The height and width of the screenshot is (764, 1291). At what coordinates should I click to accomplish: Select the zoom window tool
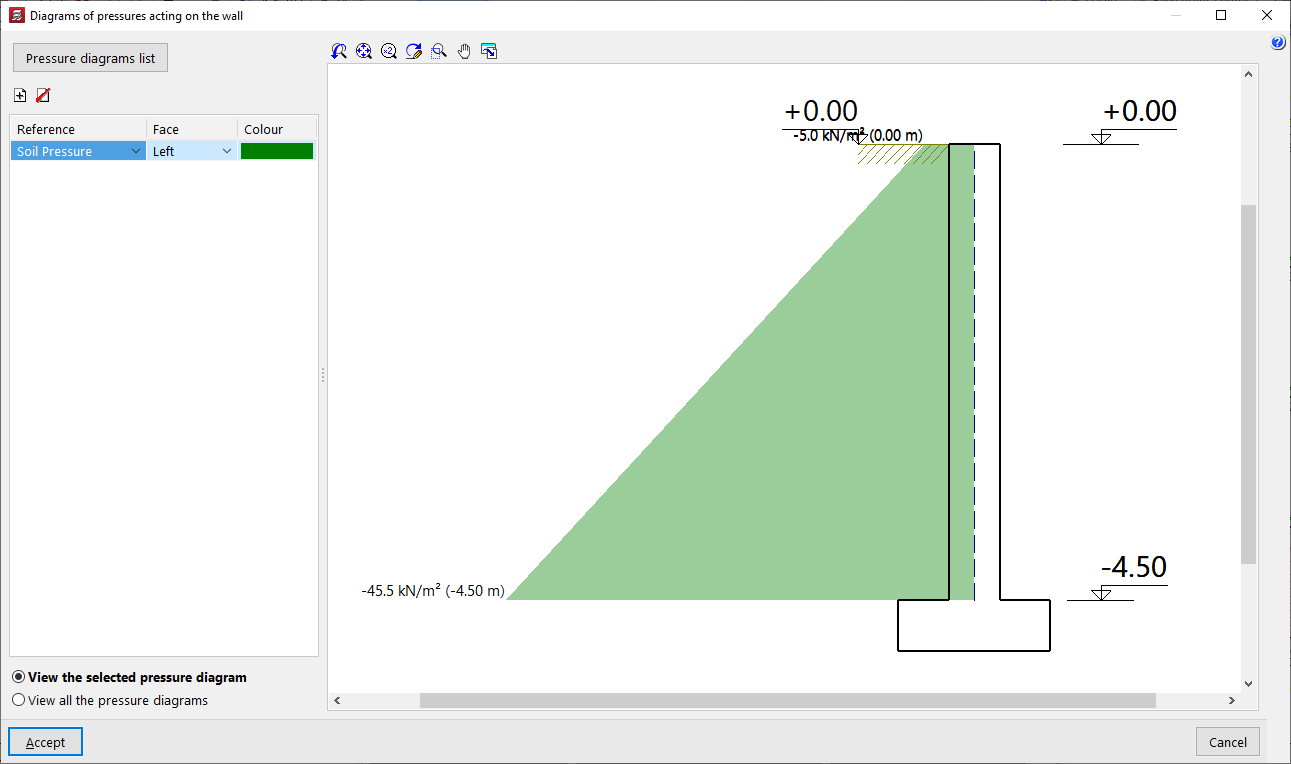439,51
